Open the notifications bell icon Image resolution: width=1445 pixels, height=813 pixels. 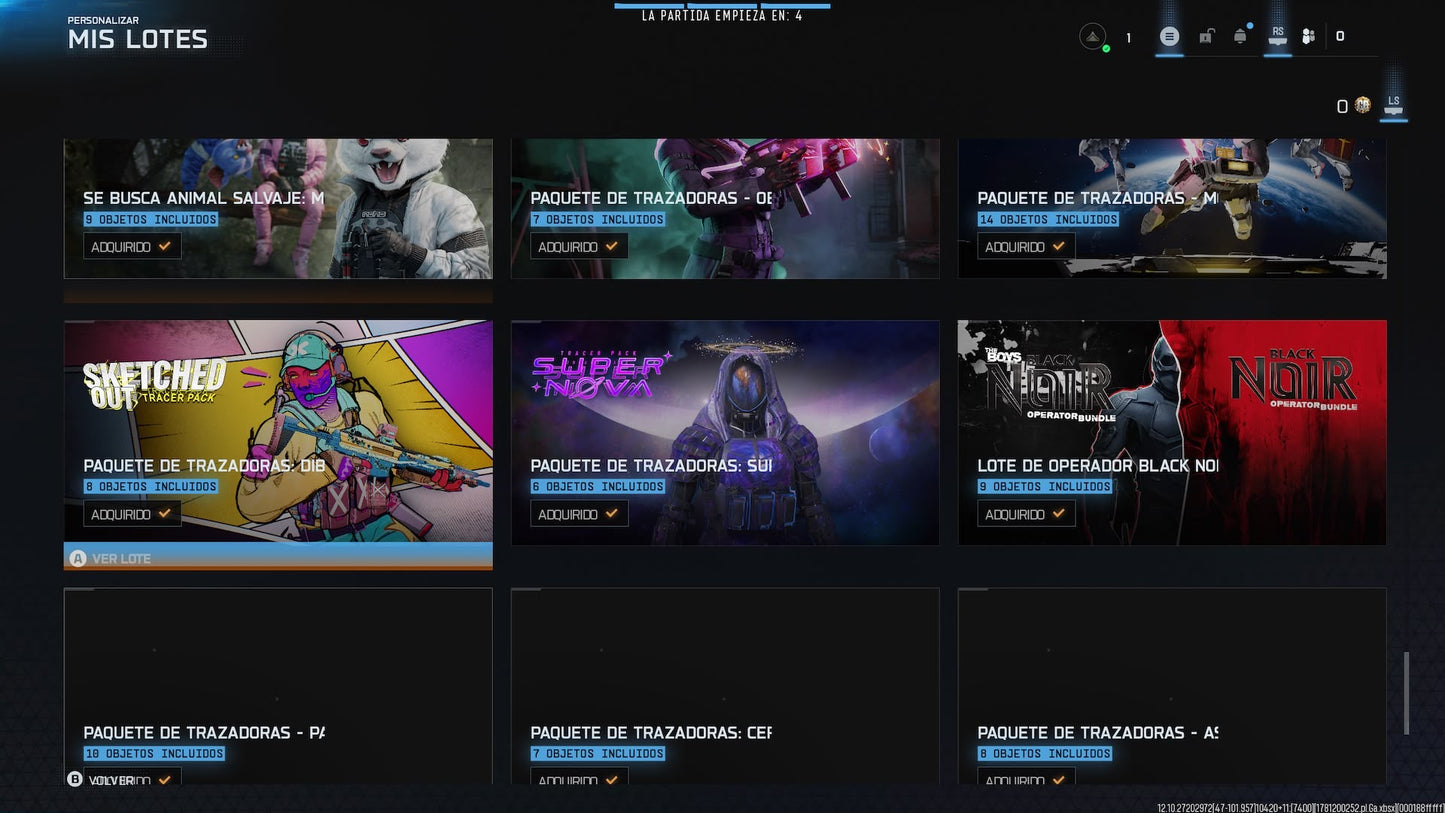click(x=1240, y=36)
